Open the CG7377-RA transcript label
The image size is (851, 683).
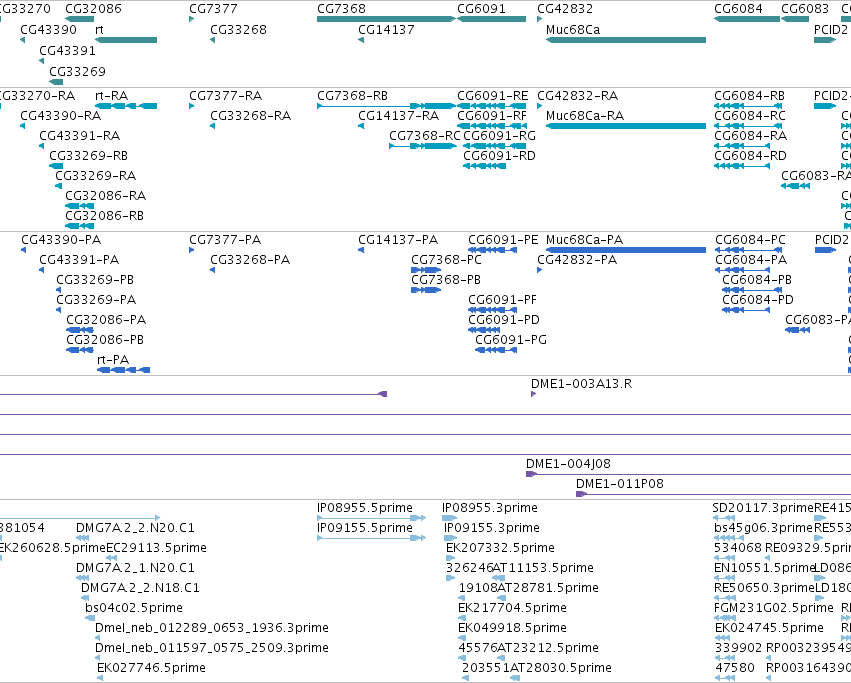226,96
